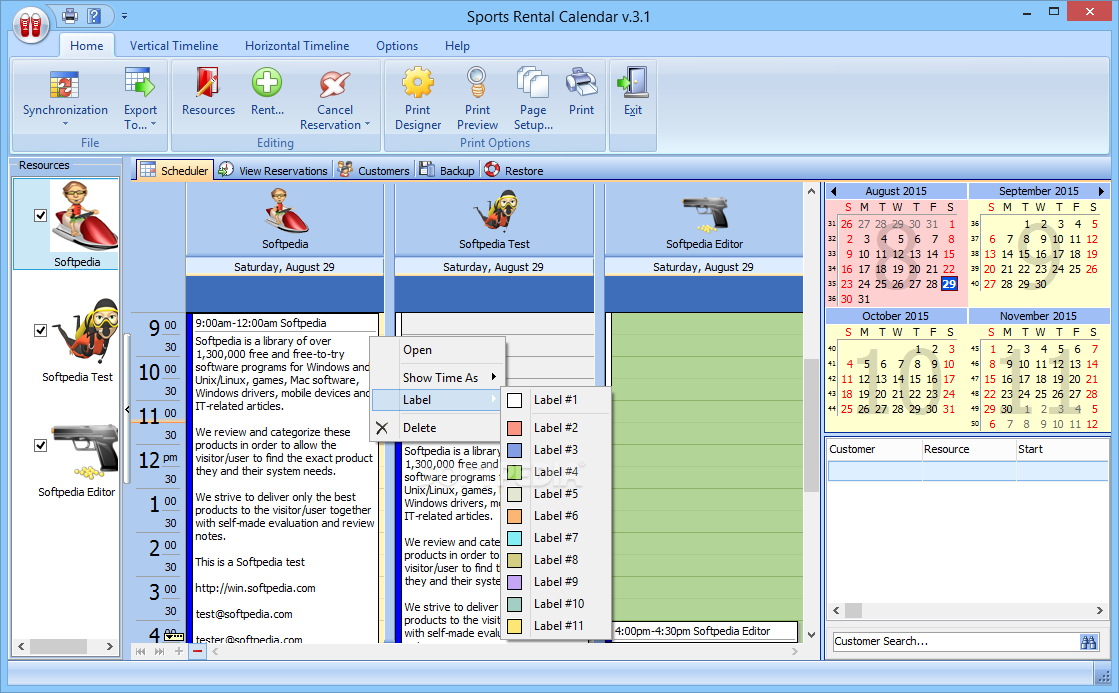1119x693 pixels.
Task: Pick yellow Label #11 swatch
Action: pyautogui.click(x=515, y=626)
